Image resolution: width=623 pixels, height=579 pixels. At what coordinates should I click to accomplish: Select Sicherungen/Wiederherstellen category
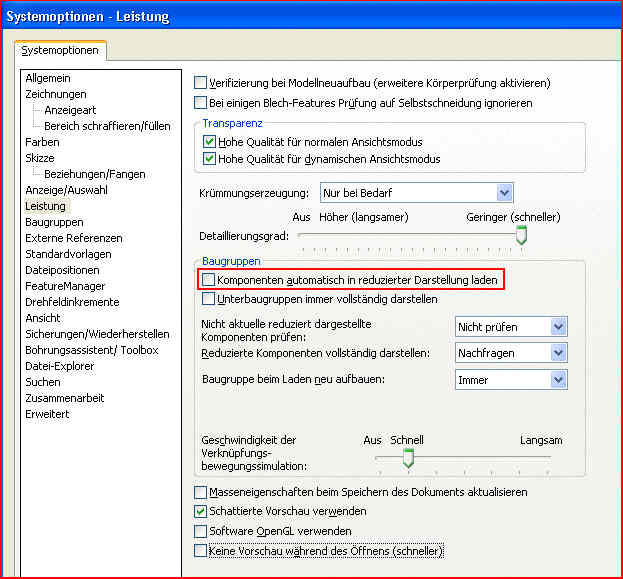pyautogui.click(x=97, y=334)
